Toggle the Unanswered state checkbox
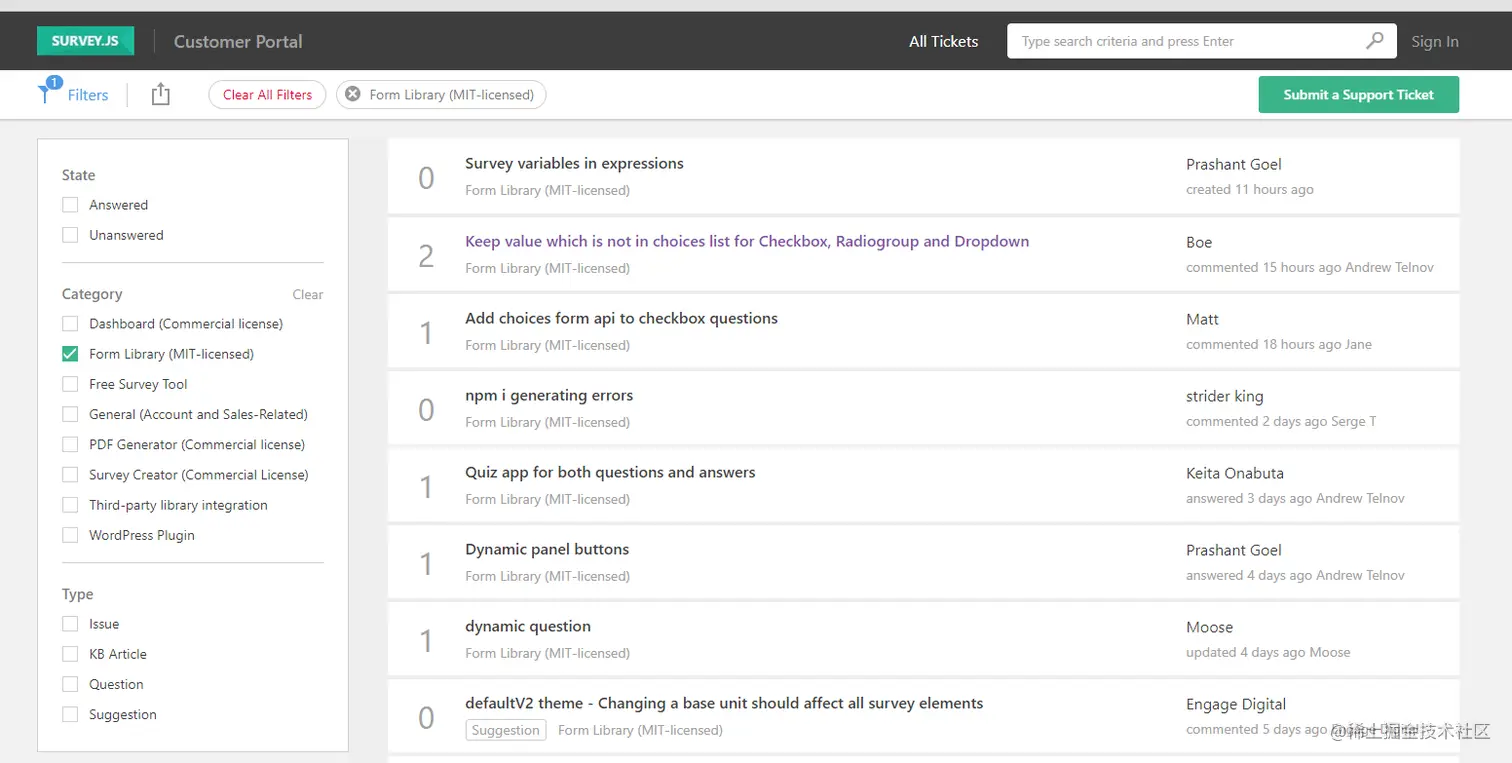 click(x=70, y=234)
